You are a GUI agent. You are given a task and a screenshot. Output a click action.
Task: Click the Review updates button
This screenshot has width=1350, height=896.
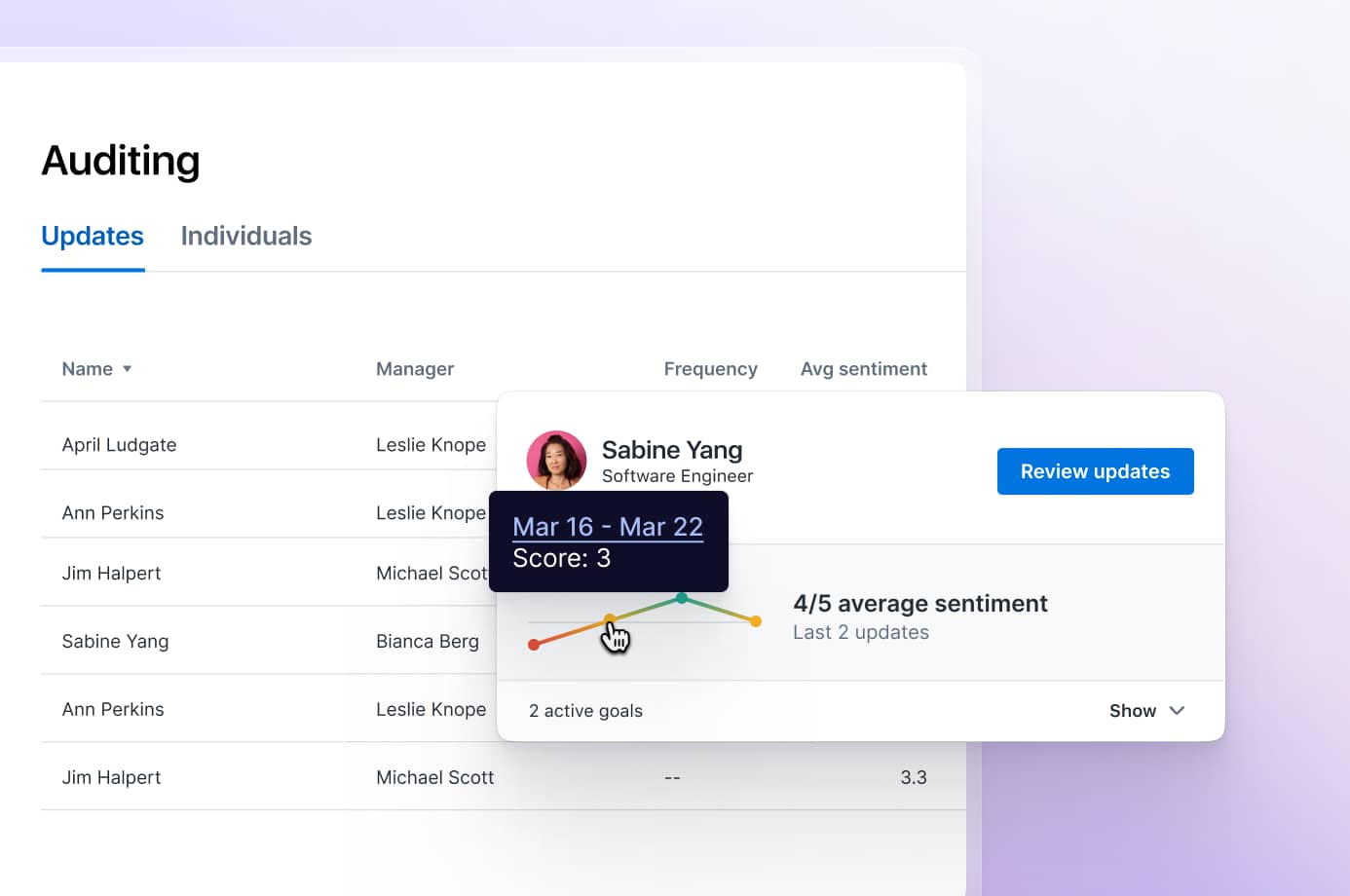click(1095, 471)
